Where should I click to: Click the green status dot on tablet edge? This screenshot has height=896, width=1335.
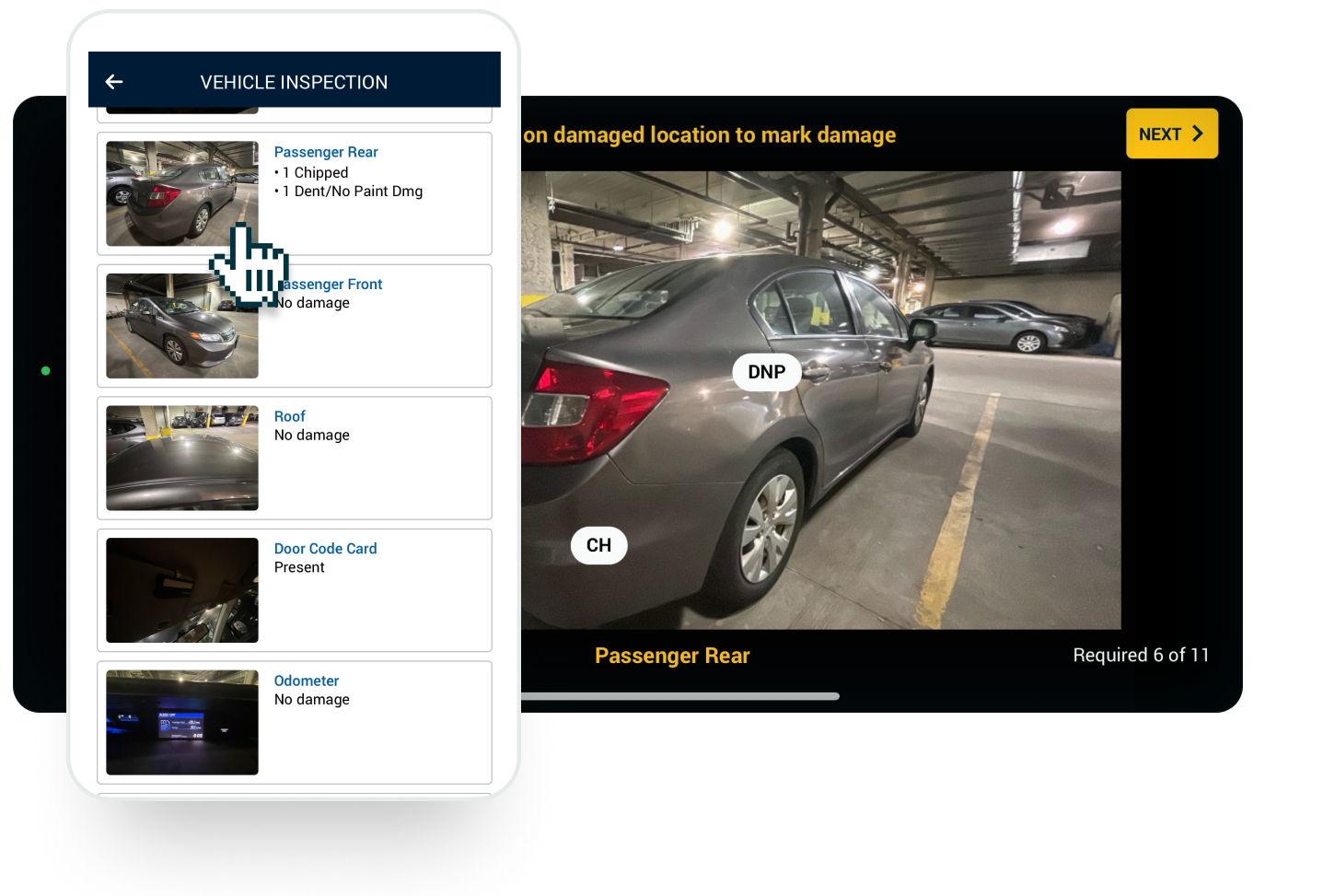(x=46, y=371)
